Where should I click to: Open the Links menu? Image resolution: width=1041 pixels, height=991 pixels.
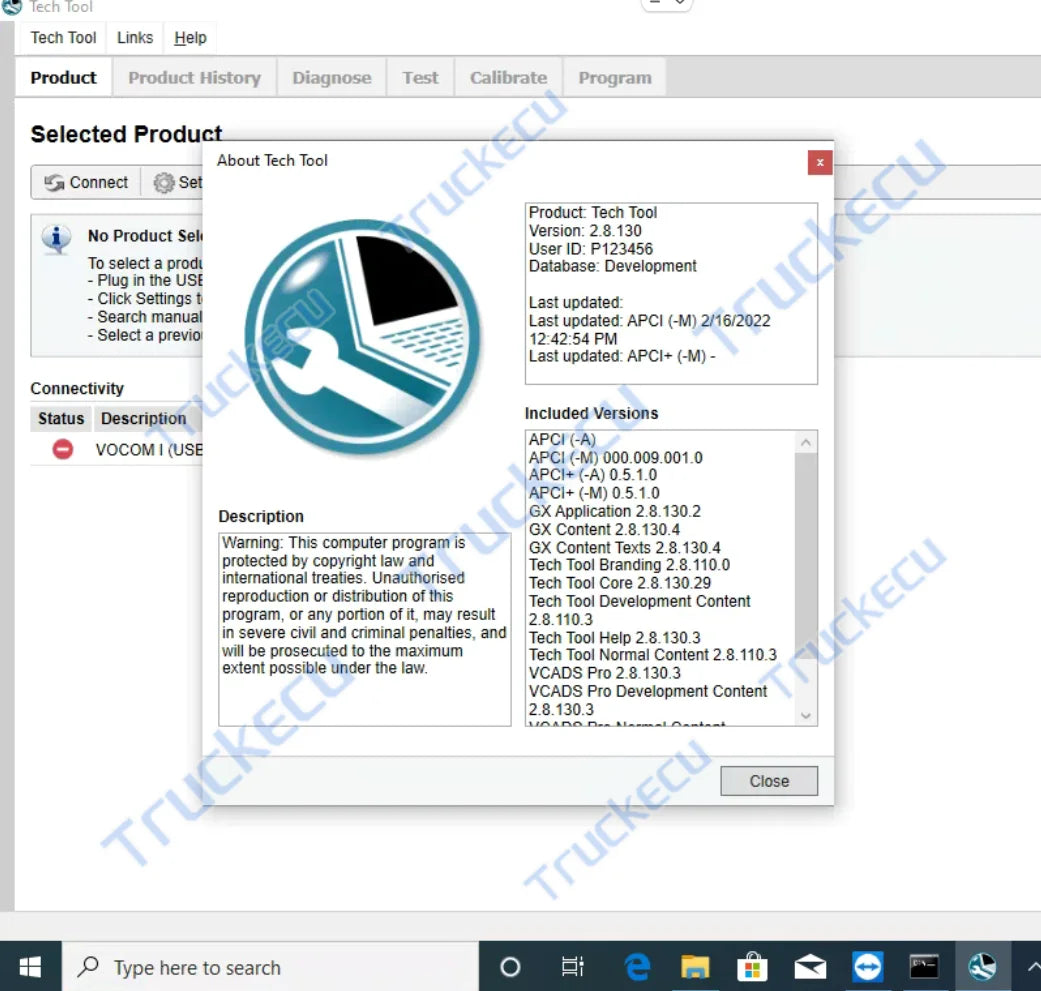[134, 38]
